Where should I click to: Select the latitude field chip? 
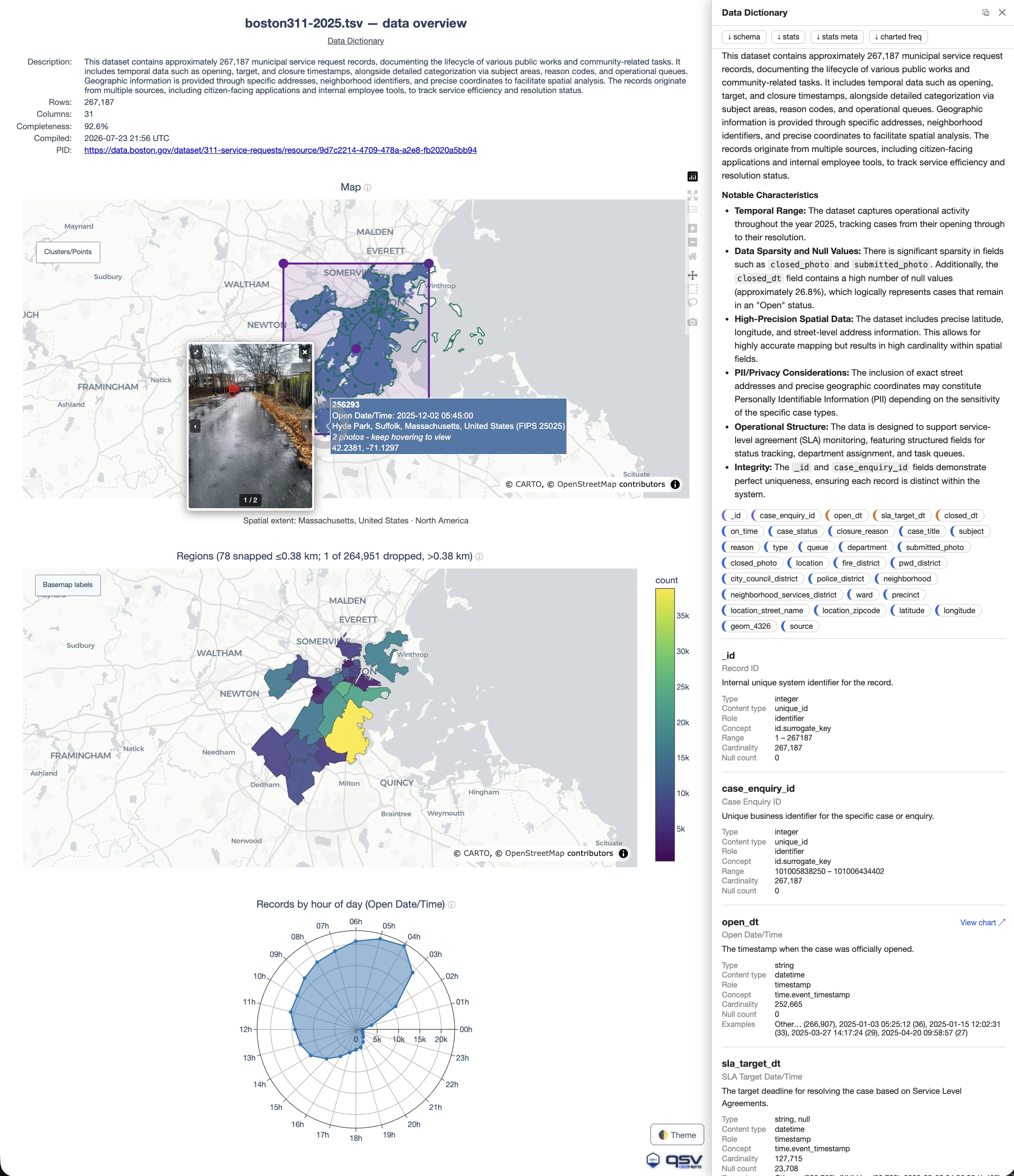point(911,611)
